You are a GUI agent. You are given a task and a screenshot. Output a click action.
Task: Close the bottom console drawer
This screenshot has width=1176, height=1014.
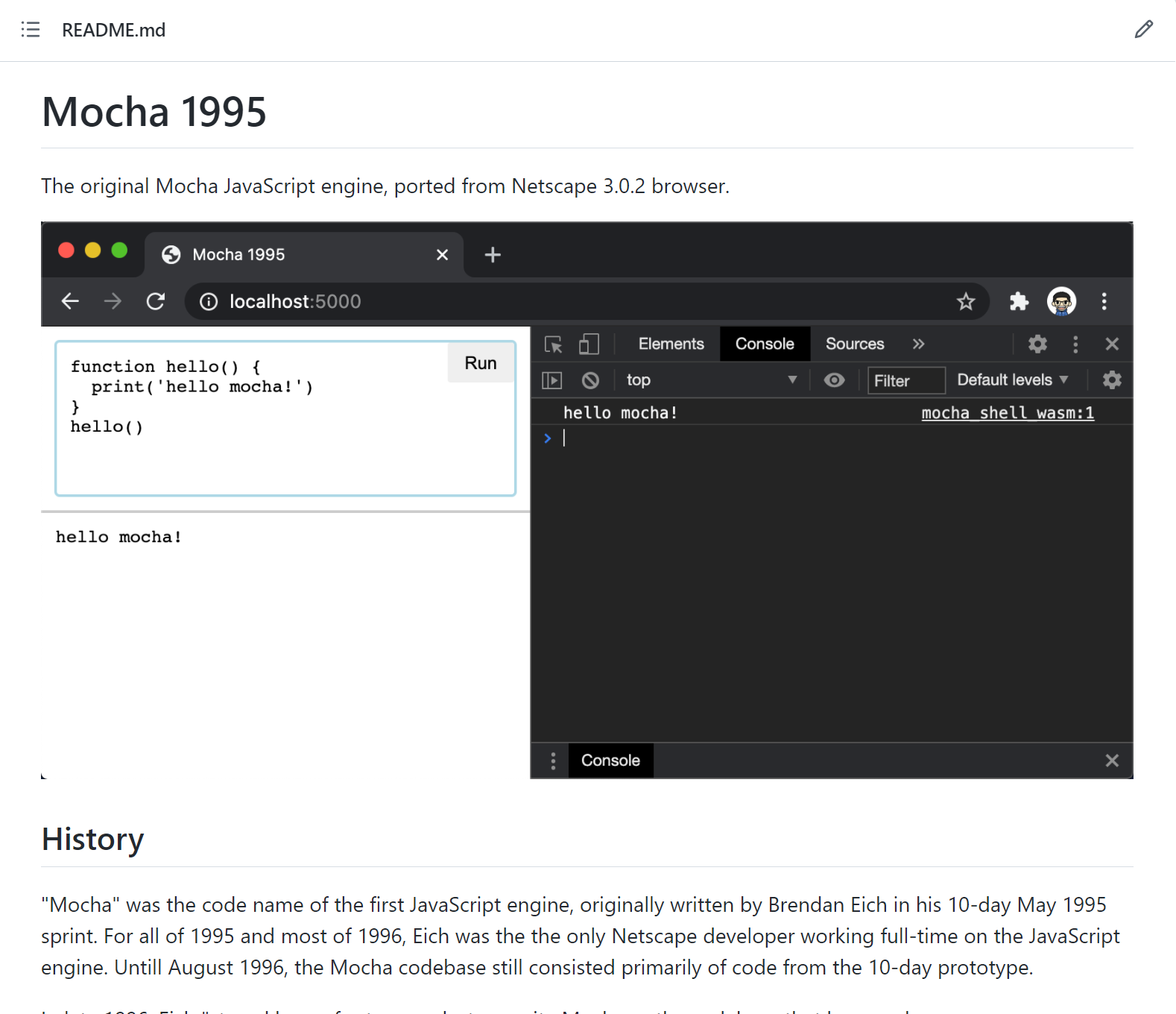1112,760
